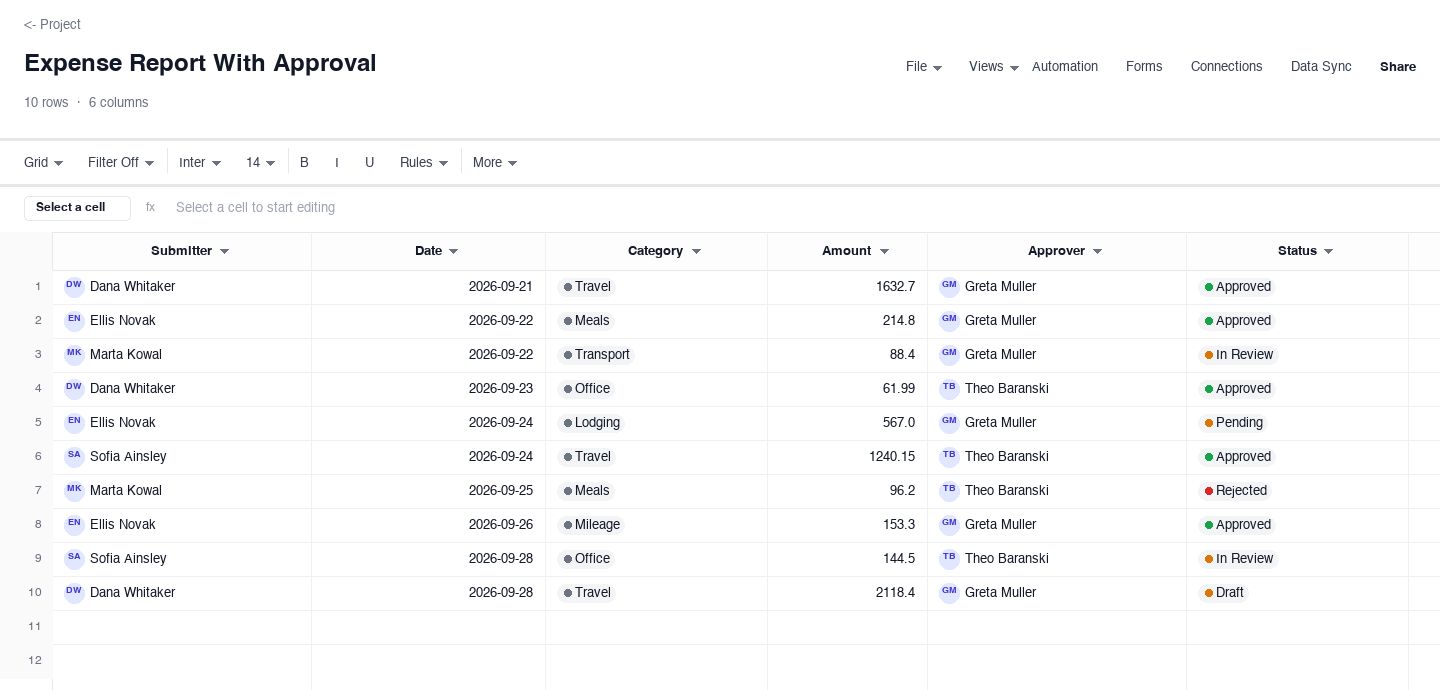Click the Greta Muller name in row 8
1440x690 pixels.
[x=1000, y=525]
